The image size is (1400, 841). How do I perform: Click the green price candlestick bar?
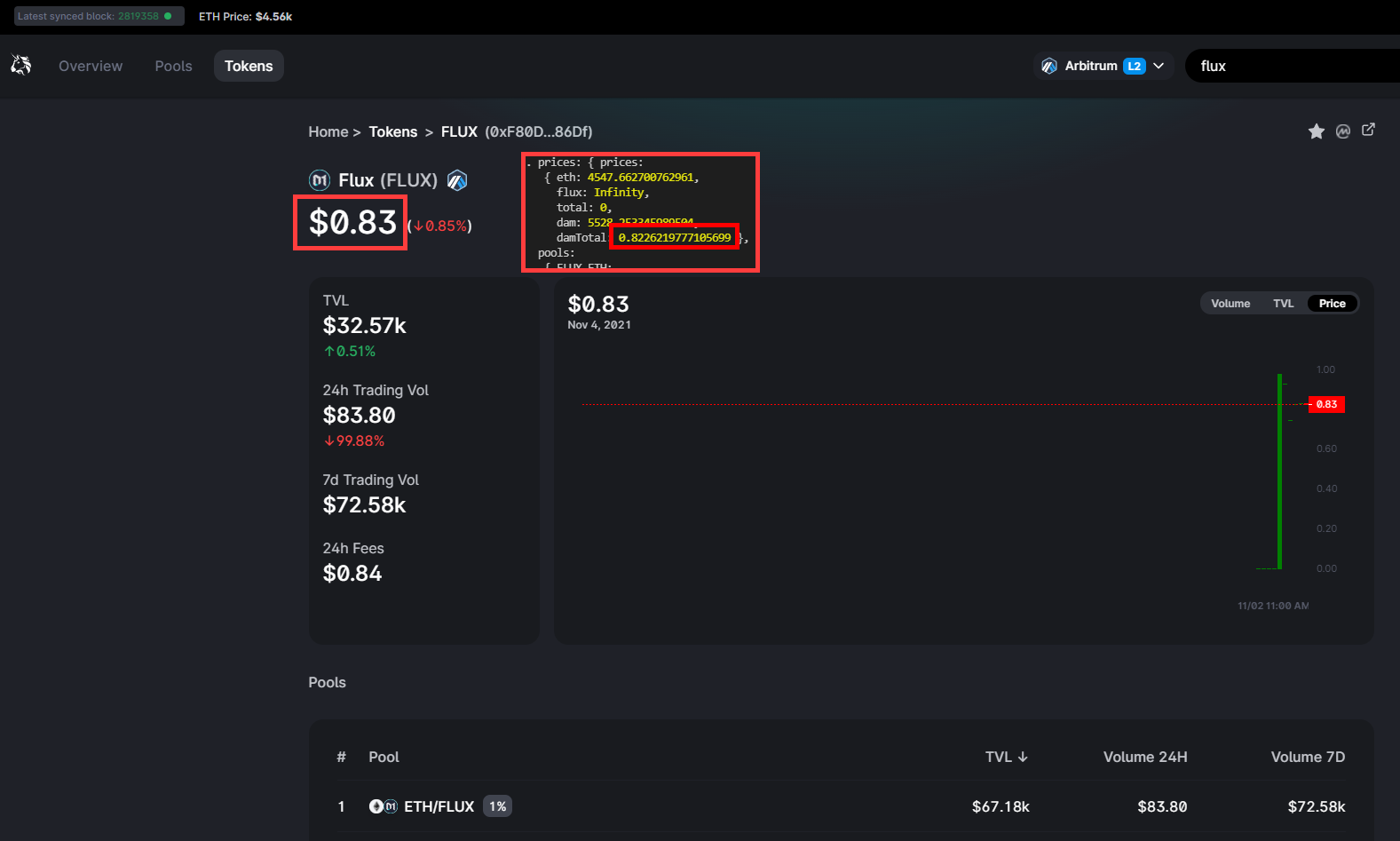[1279, 472]
